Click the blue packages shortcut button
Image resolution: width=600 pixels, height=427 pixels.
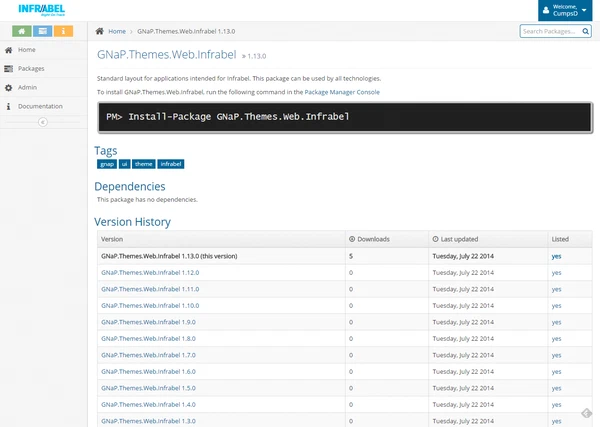pyautogui.click(x=42, y=31)
